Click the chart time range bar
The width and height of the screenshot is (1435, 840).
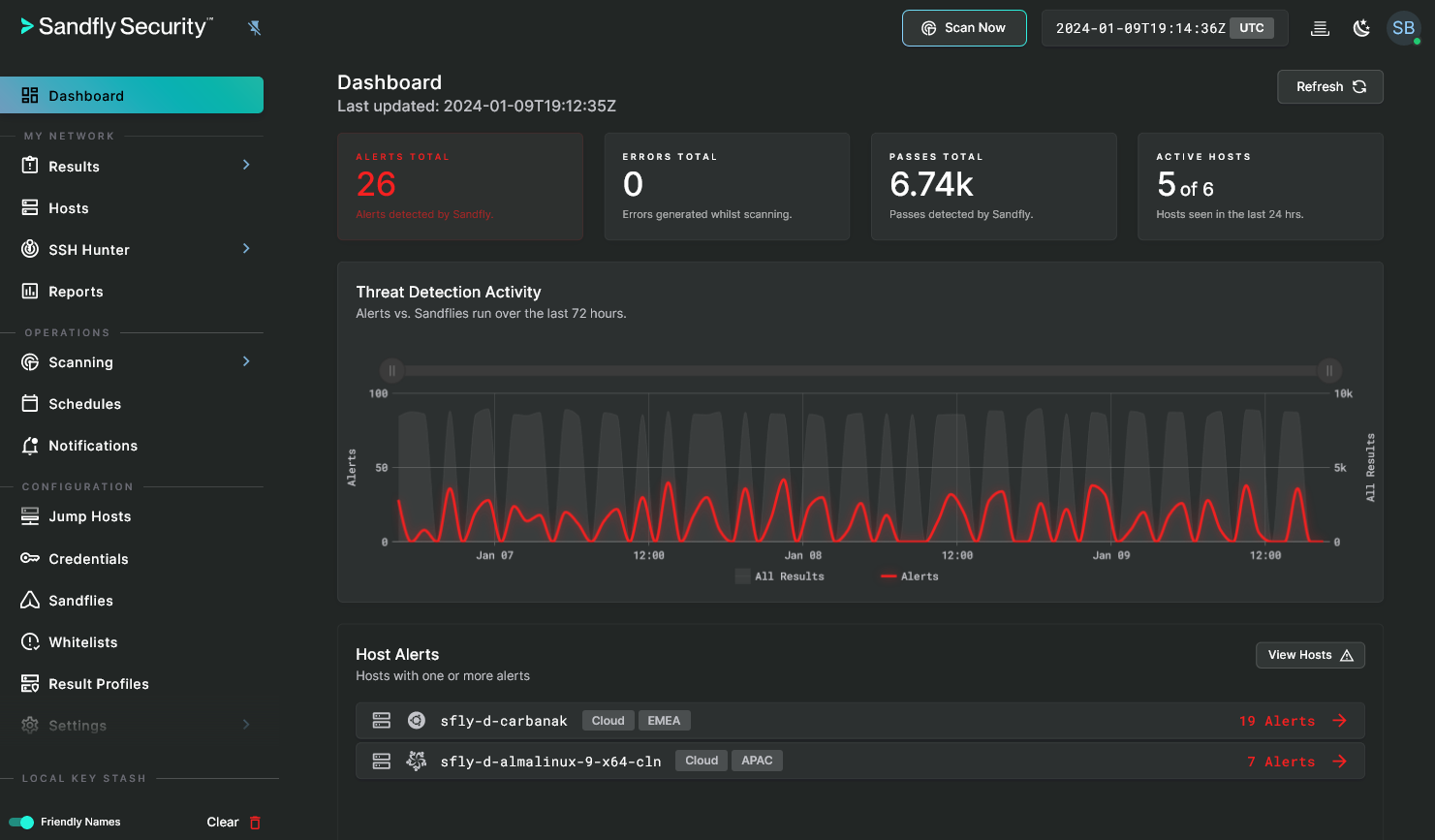860,370
